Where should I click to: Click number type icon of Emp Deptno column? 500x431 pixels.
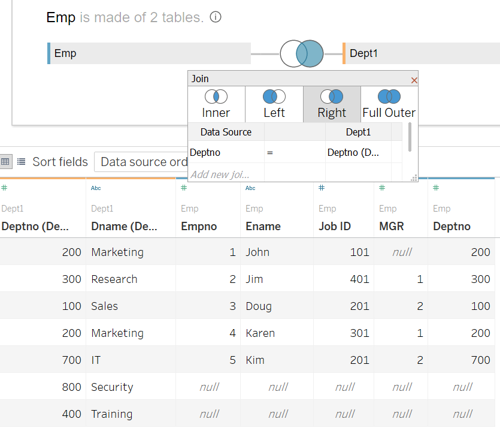point(436,188)
